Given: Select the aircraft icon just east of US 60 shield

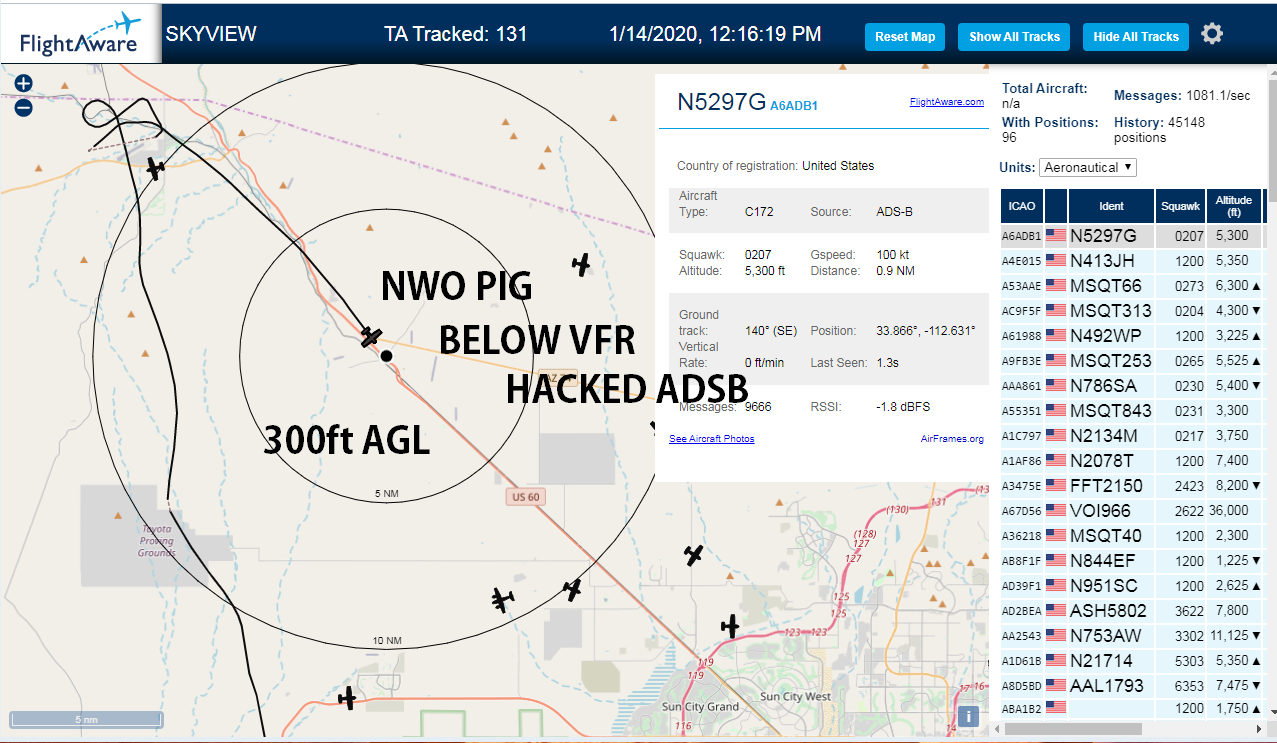Looking at the screenshot, I should click(694, 555).
